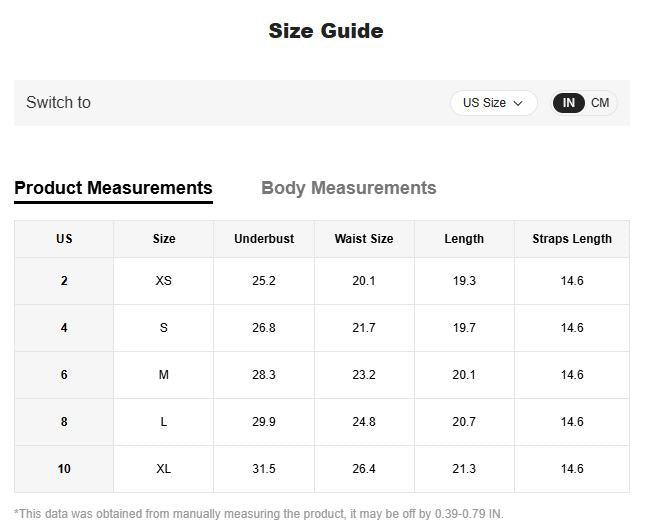Image resolution: width=651 pixels, height=528 pixels.
Task: Click the Size Guide heading
Action: tap(325, 31)
